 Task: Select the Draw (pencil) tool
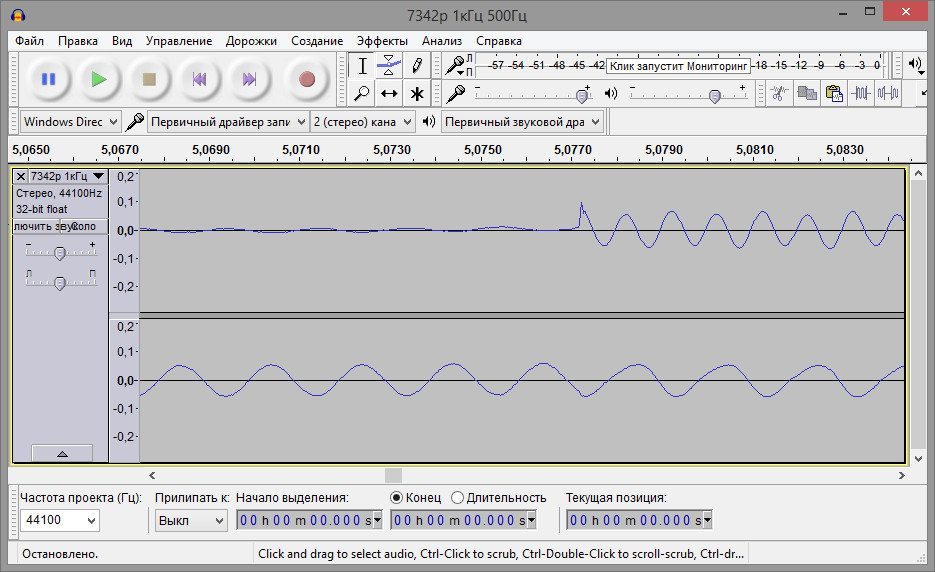click(x=416, y=66)
